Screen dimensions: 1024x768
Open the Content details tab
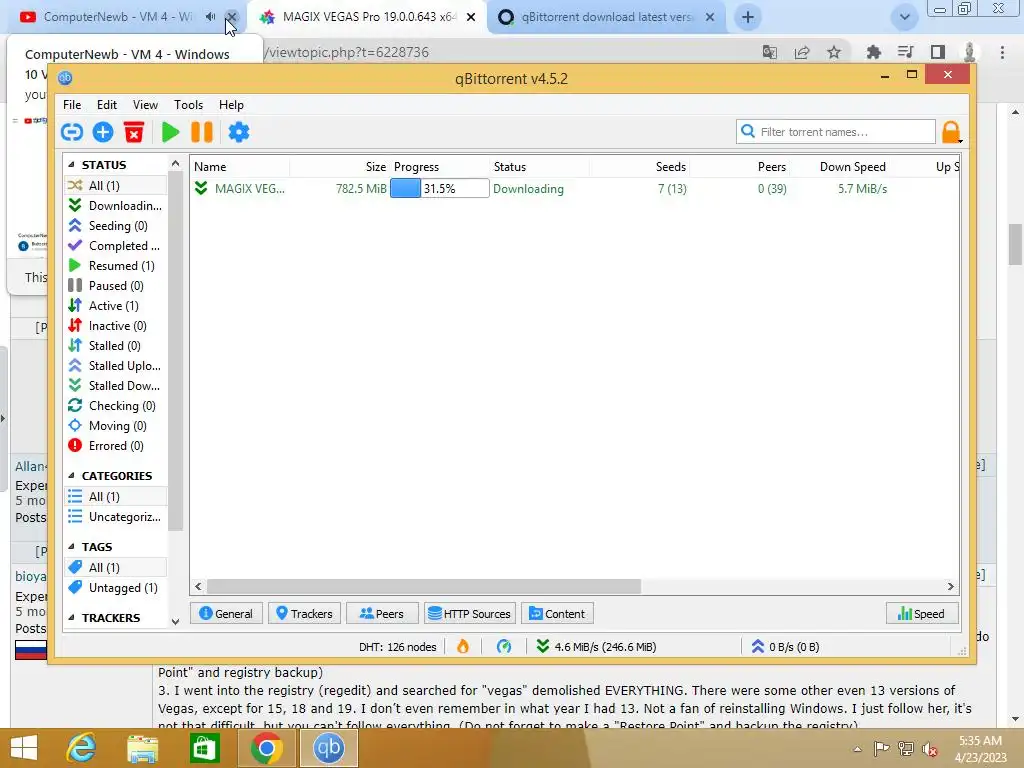pyautogui.click(x=557, y=614)
